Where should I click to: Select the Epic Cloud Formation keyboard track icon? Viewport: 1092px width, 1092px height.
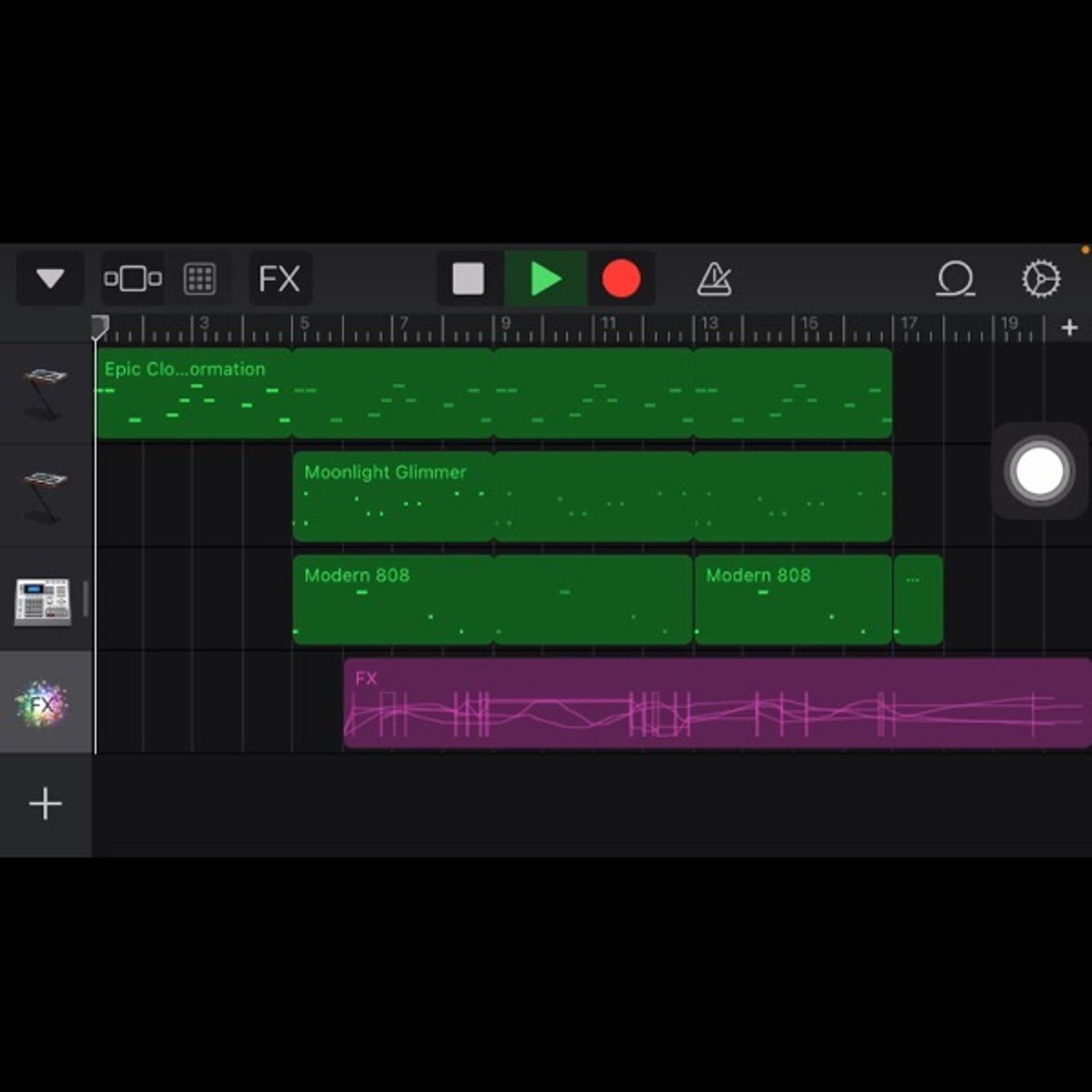pos(45,393)
